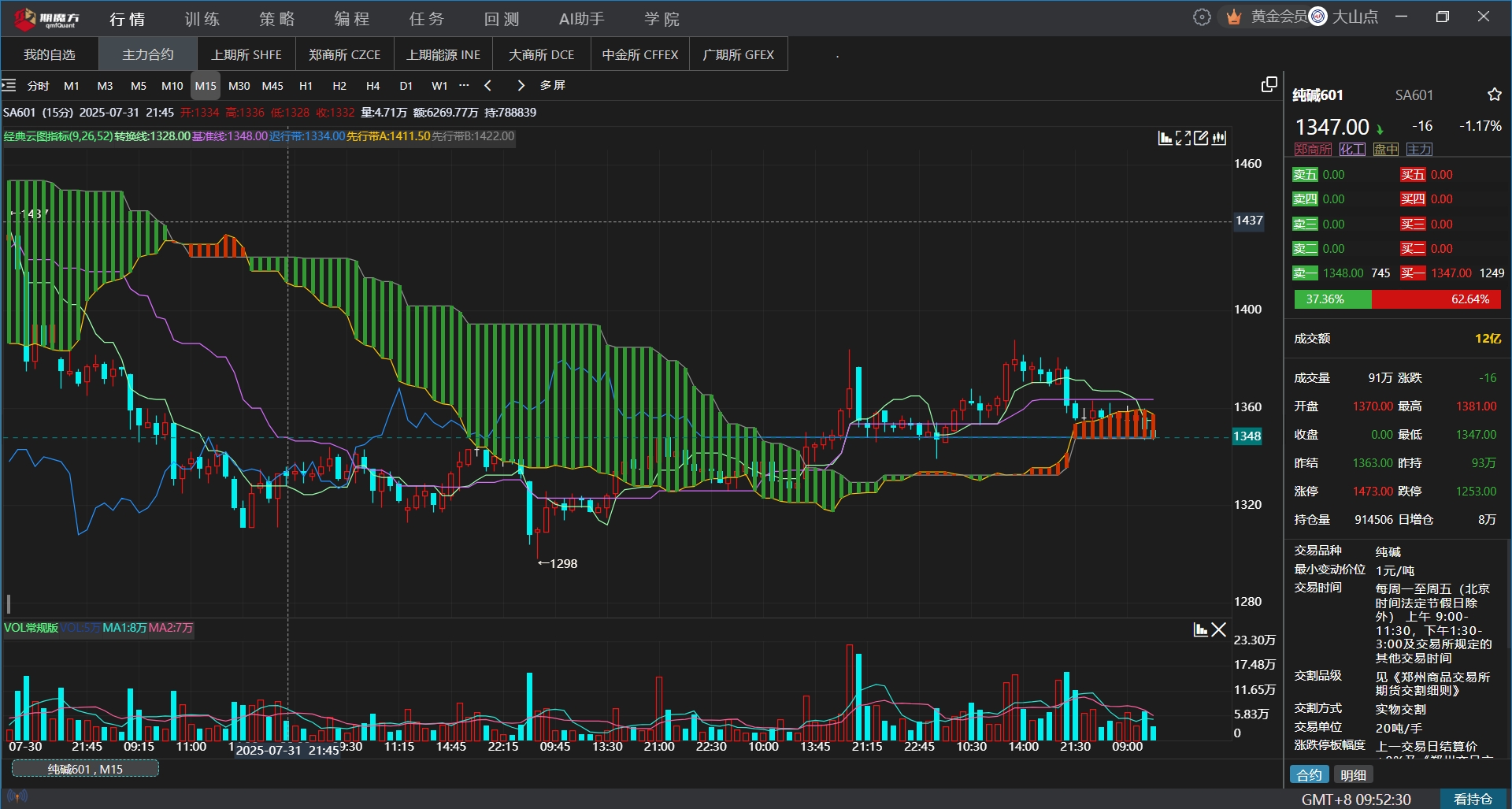
Task: Click the VOL常规版 indicator label
Action: [x=31, y=628]
